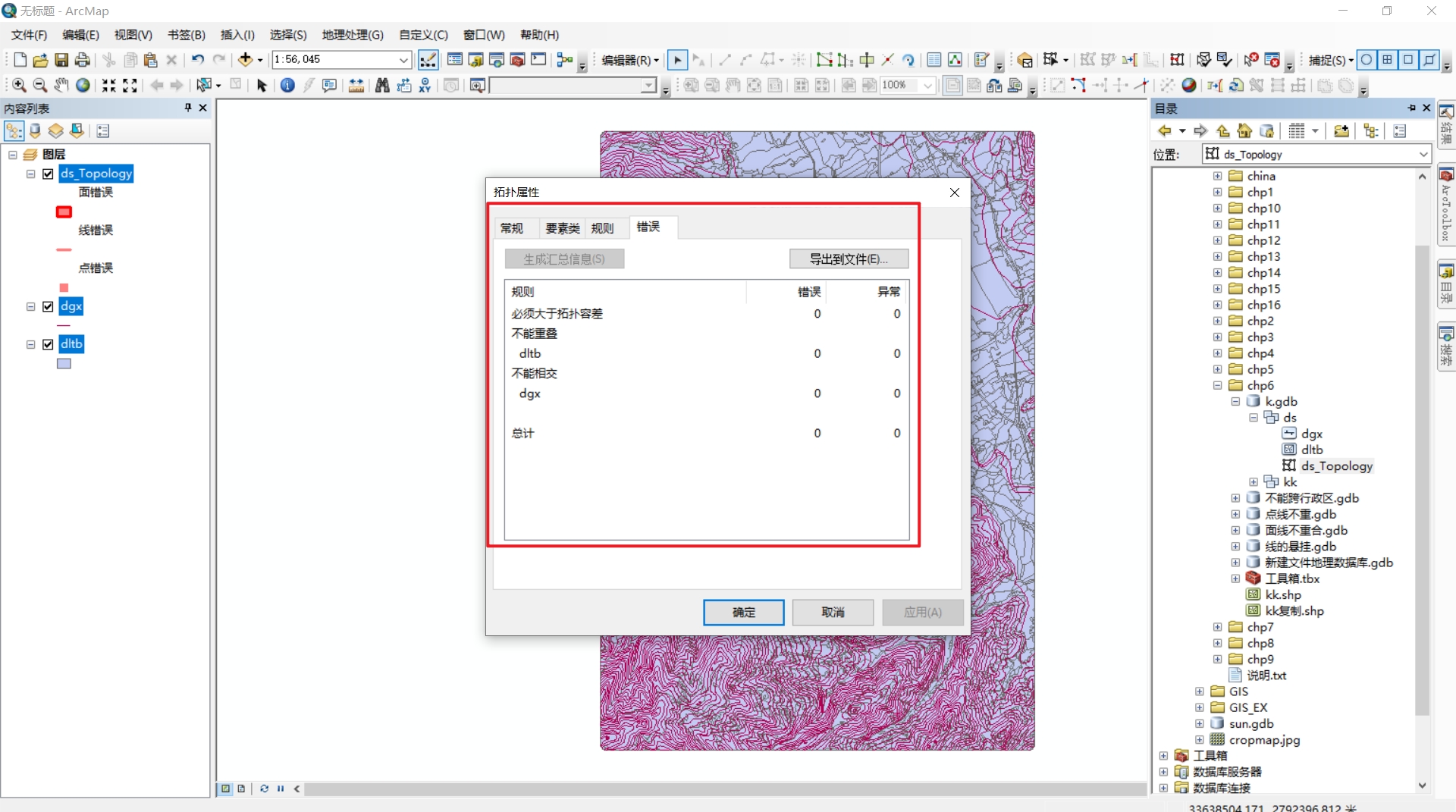Collapse the chp6 folder node
This screenshot has height=812, width=1456.
[1217, 385]
